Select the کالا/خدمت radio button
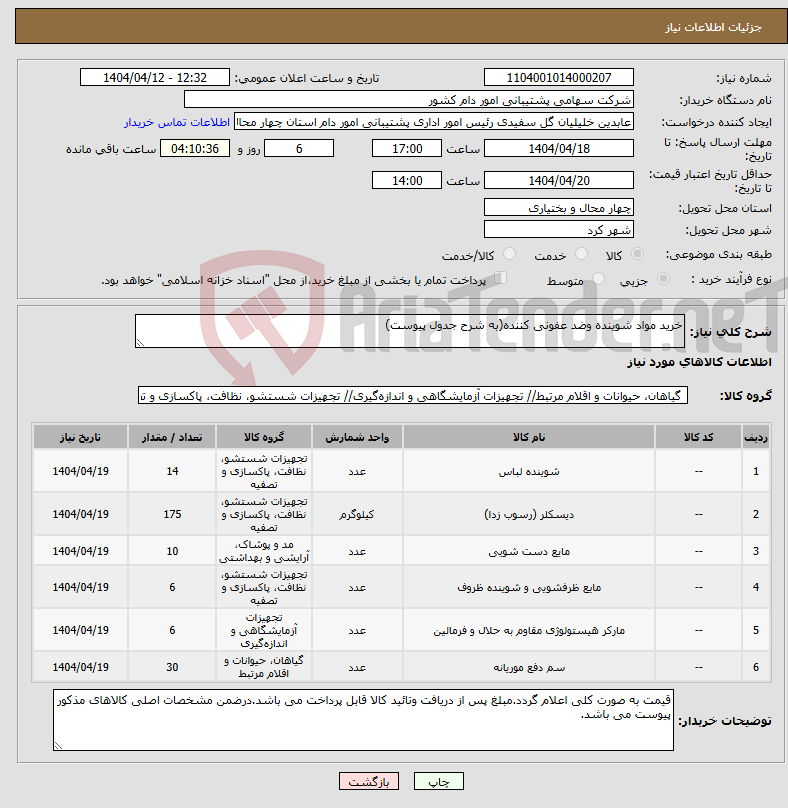This screenshot has height=808, width=788. pyautogui.click(x=509, y=254)
